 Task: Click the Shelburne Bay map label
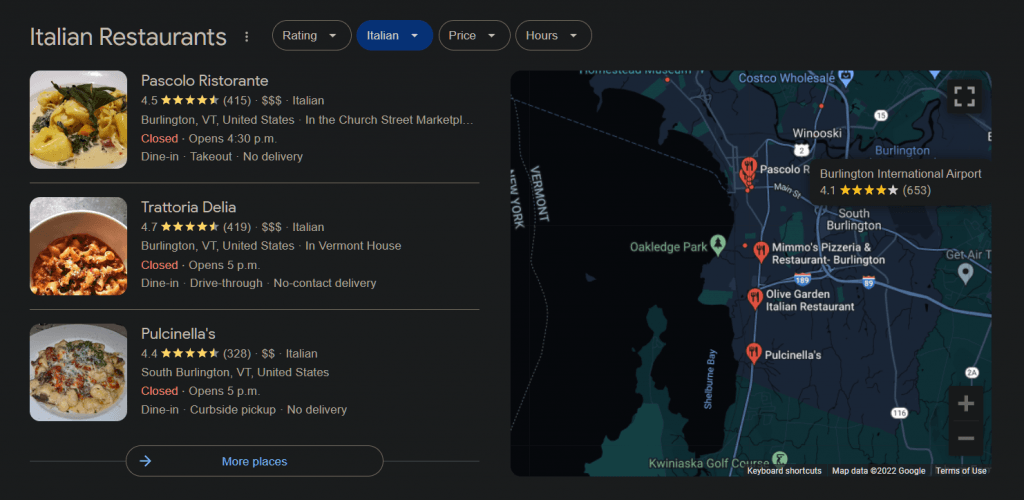pyautogui.click(x=711, y=379)
